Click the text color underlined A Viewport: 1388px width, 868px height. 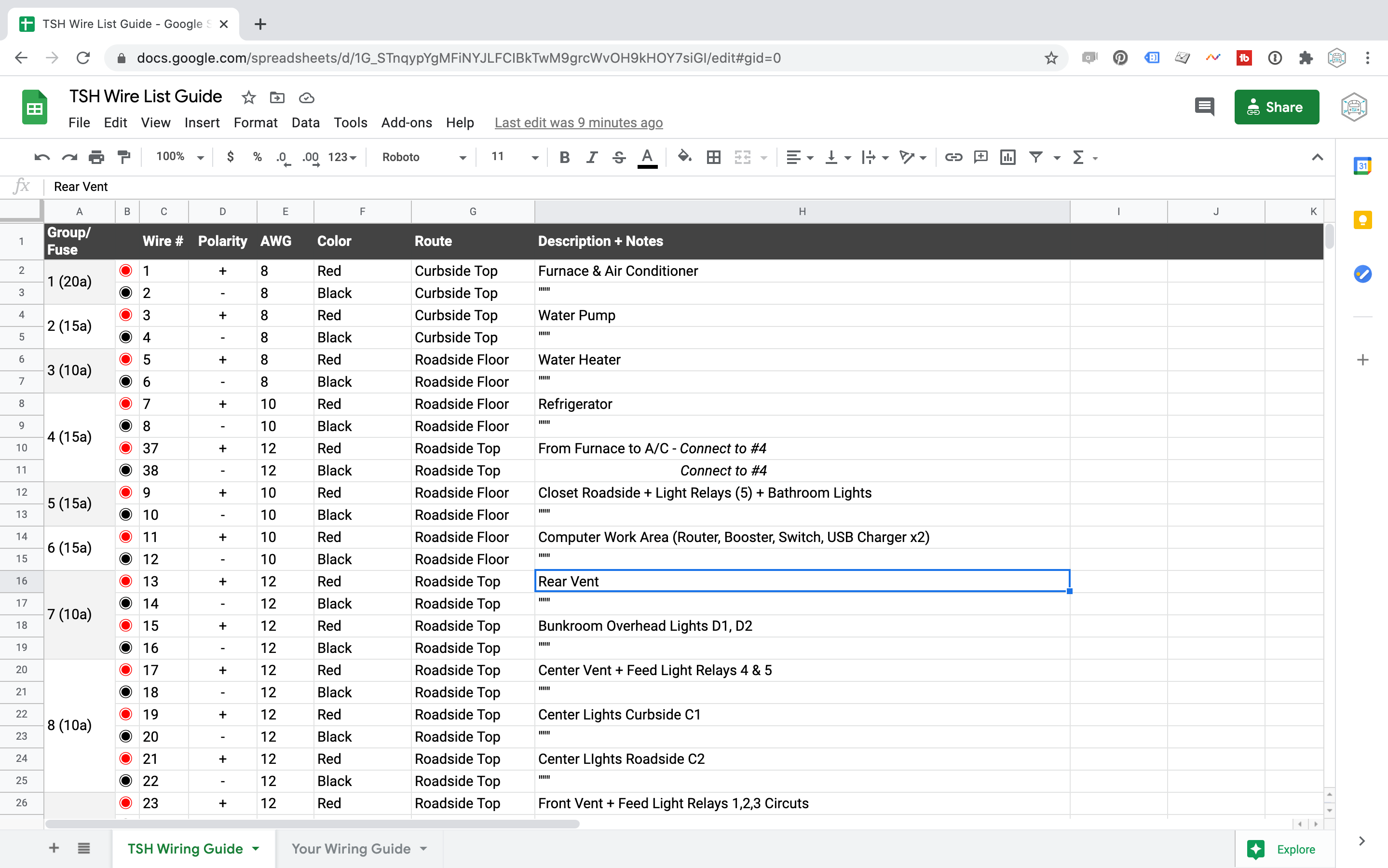coord(647,157)
